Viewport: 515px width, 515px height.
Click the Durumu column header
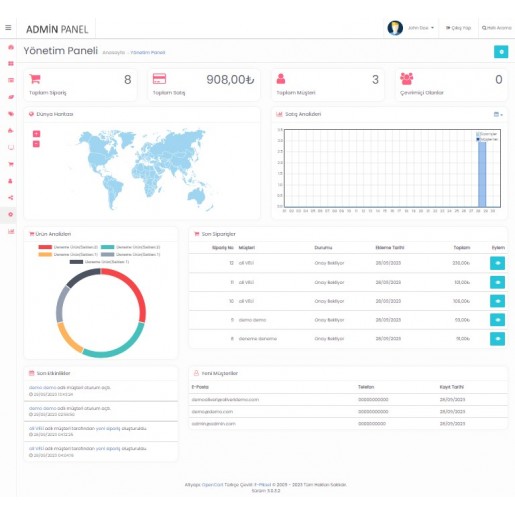tap(323, 248)
